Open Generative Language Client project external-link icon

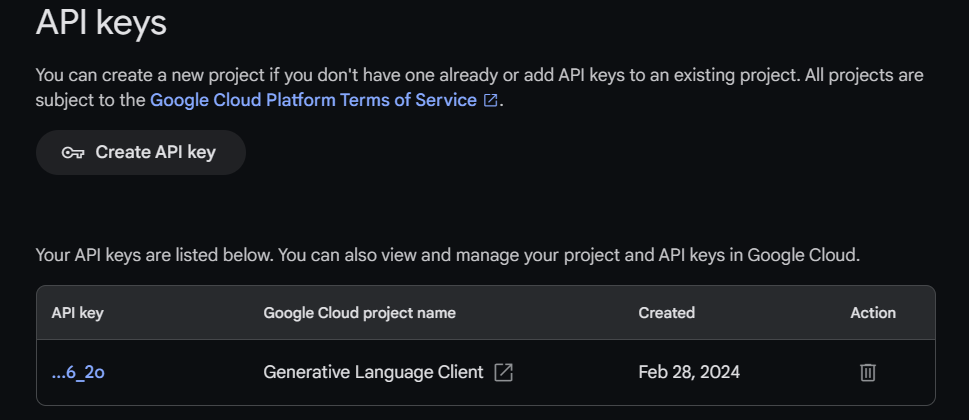coord(504,372)
